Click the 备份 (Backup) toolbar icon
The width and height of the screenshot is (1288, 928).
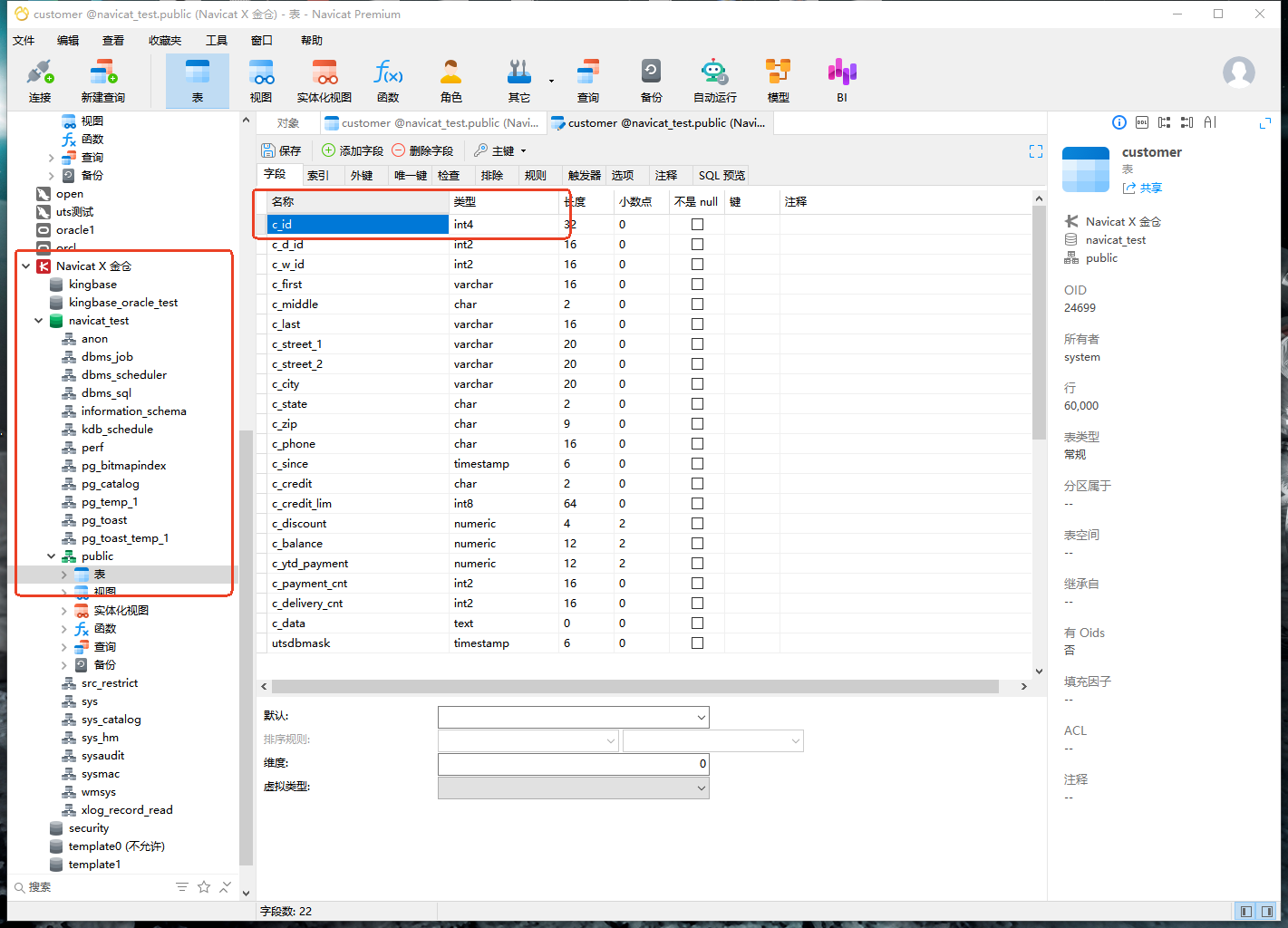click(x=651, y=81)
